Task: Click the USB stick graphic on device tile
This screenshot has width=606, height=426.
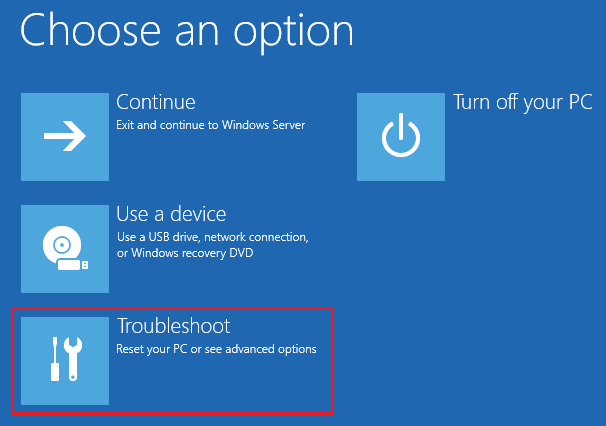Action: [x=73, y=265]
